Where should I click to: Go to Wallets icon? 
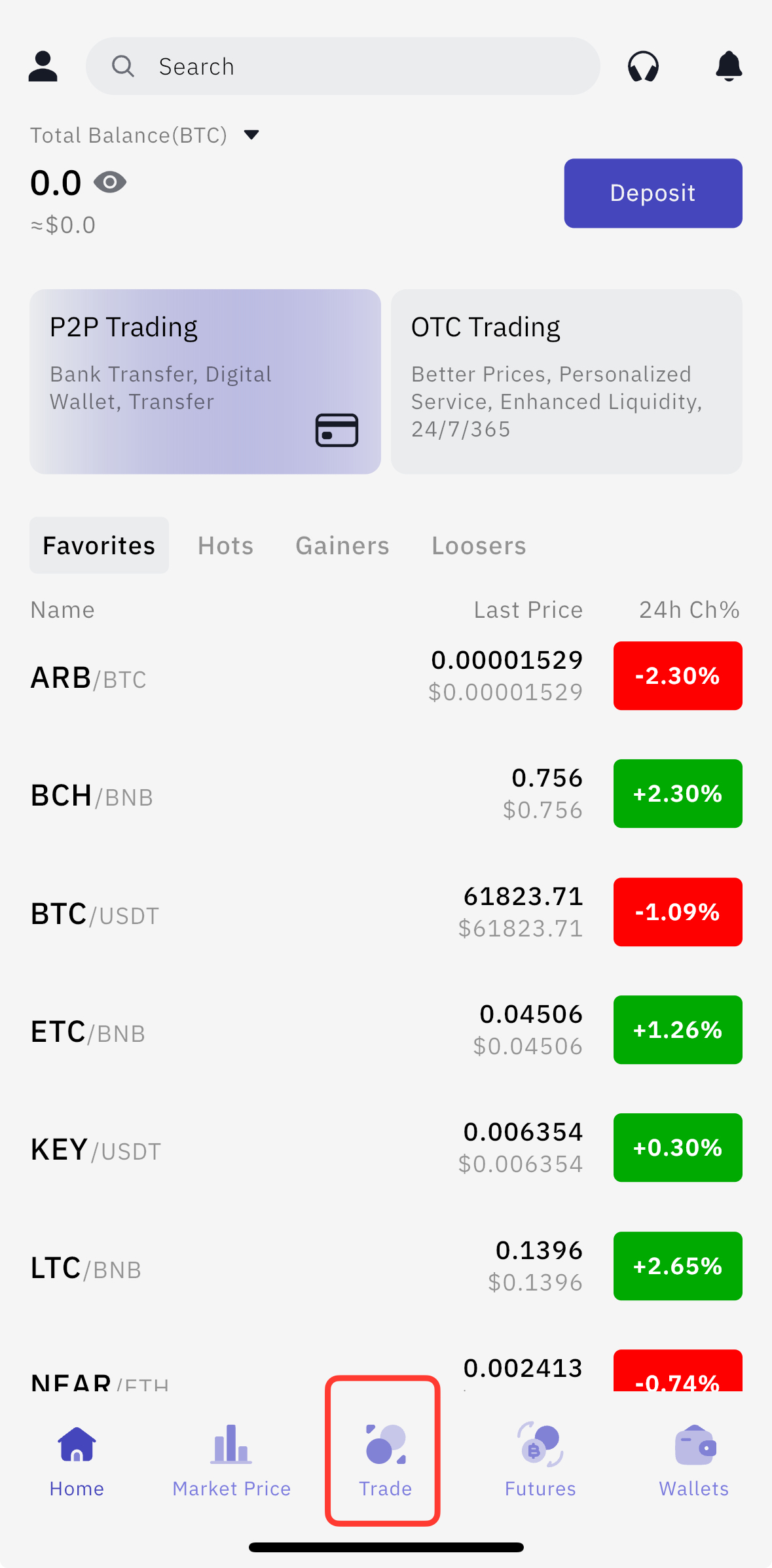695,1445
